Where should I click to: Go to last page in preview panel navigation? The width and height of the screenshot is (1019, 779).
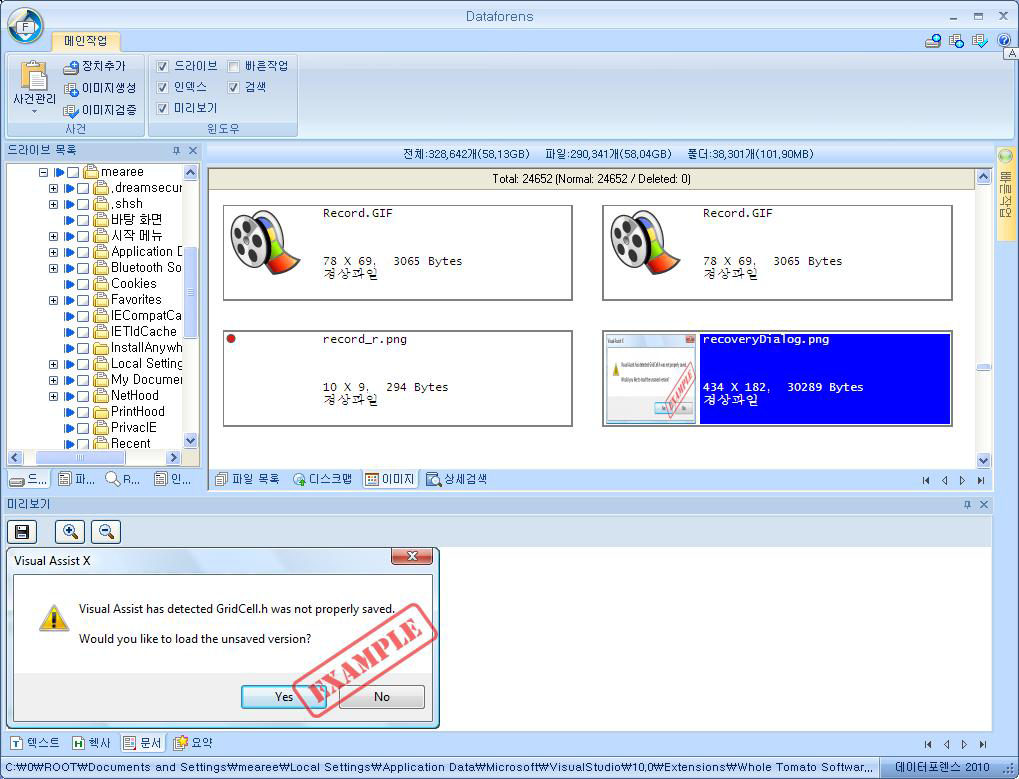click(x=983, y=744)
